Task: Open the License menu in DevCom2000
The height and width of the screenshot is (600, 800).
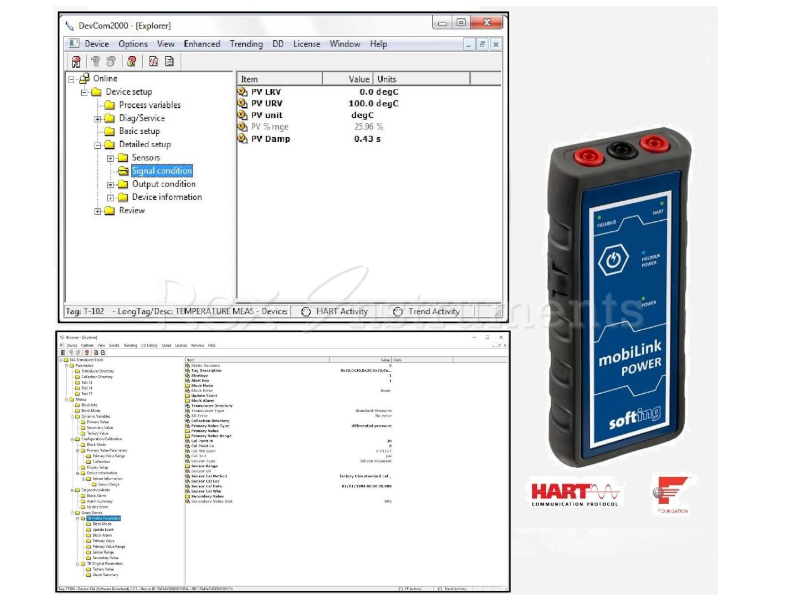Action: click(306, 44)
